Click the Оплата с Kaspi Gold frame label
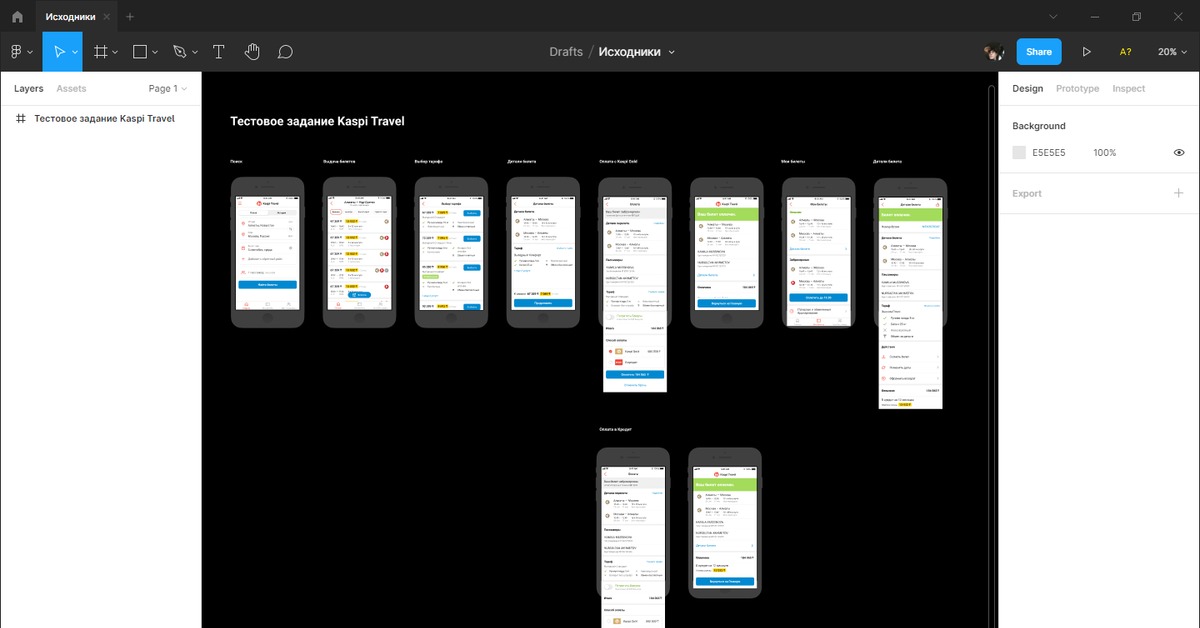This screenshot has height=628, width=1200. [619, 161]
